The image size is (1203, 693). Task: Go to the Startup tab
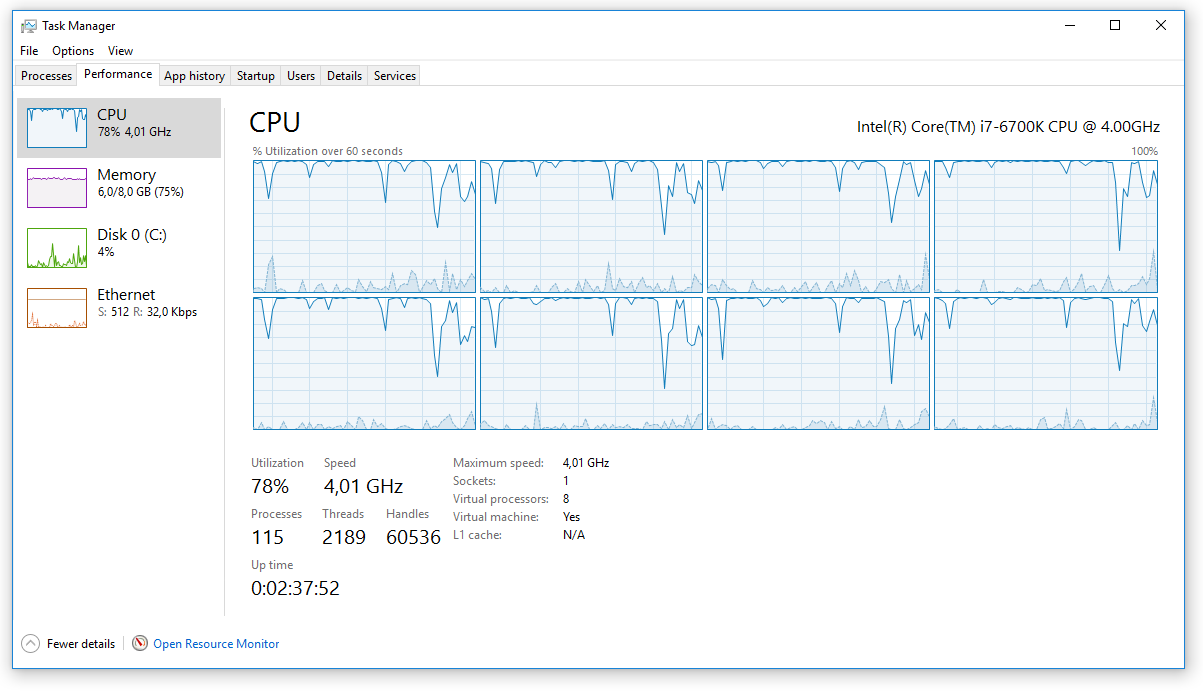256,76
